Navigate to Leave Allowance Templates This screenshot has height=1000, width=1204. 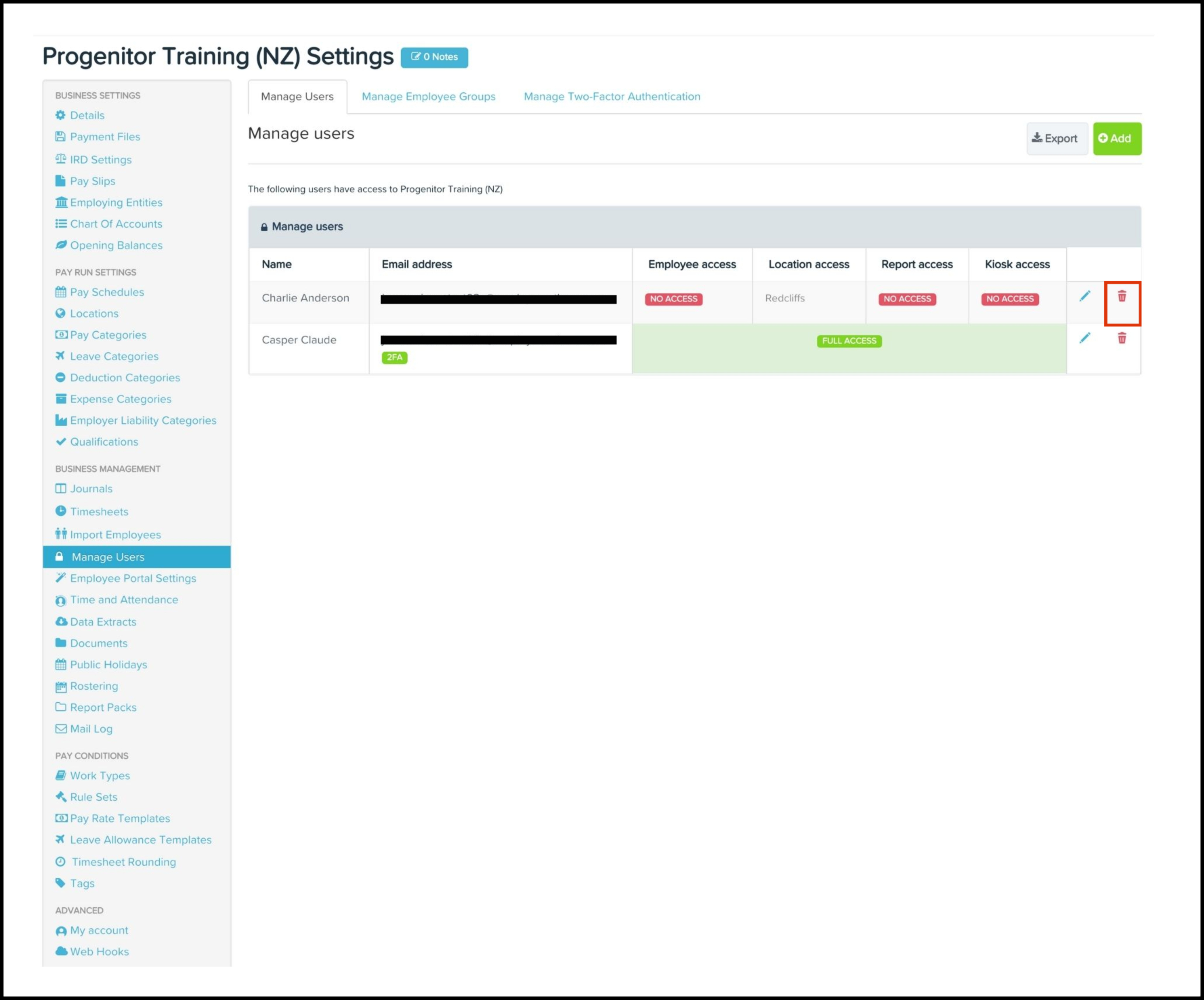tap(141, 839)
